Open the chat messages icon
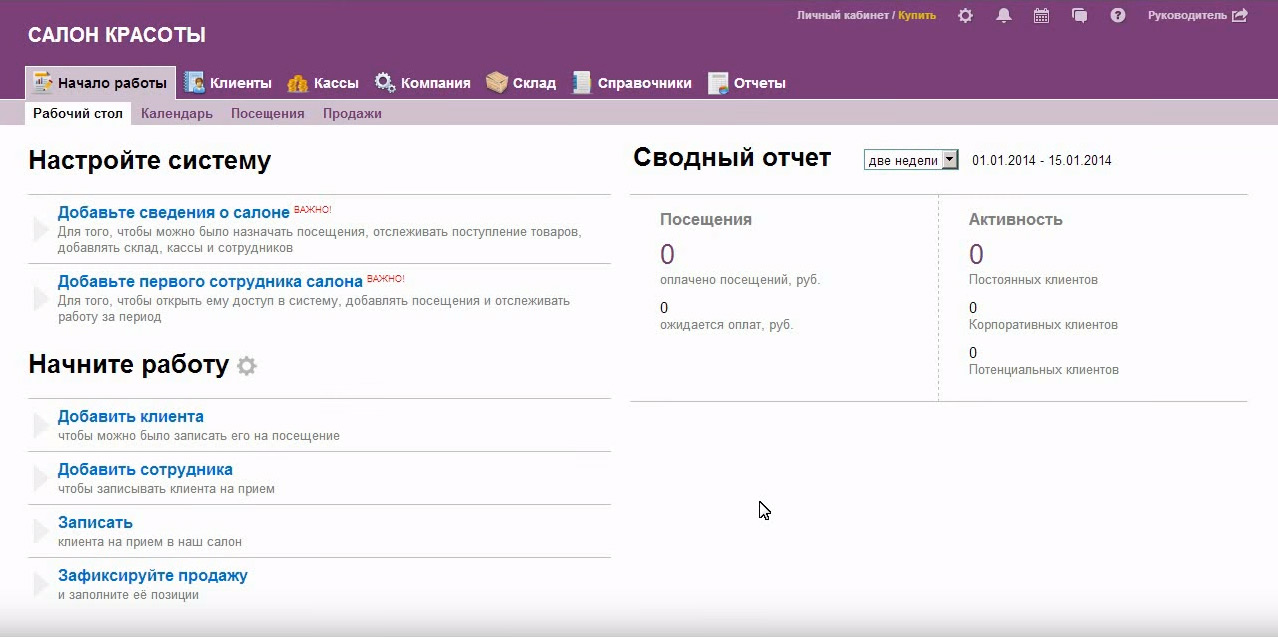This screenshot has height=637, width=1278. (1079, 16)
